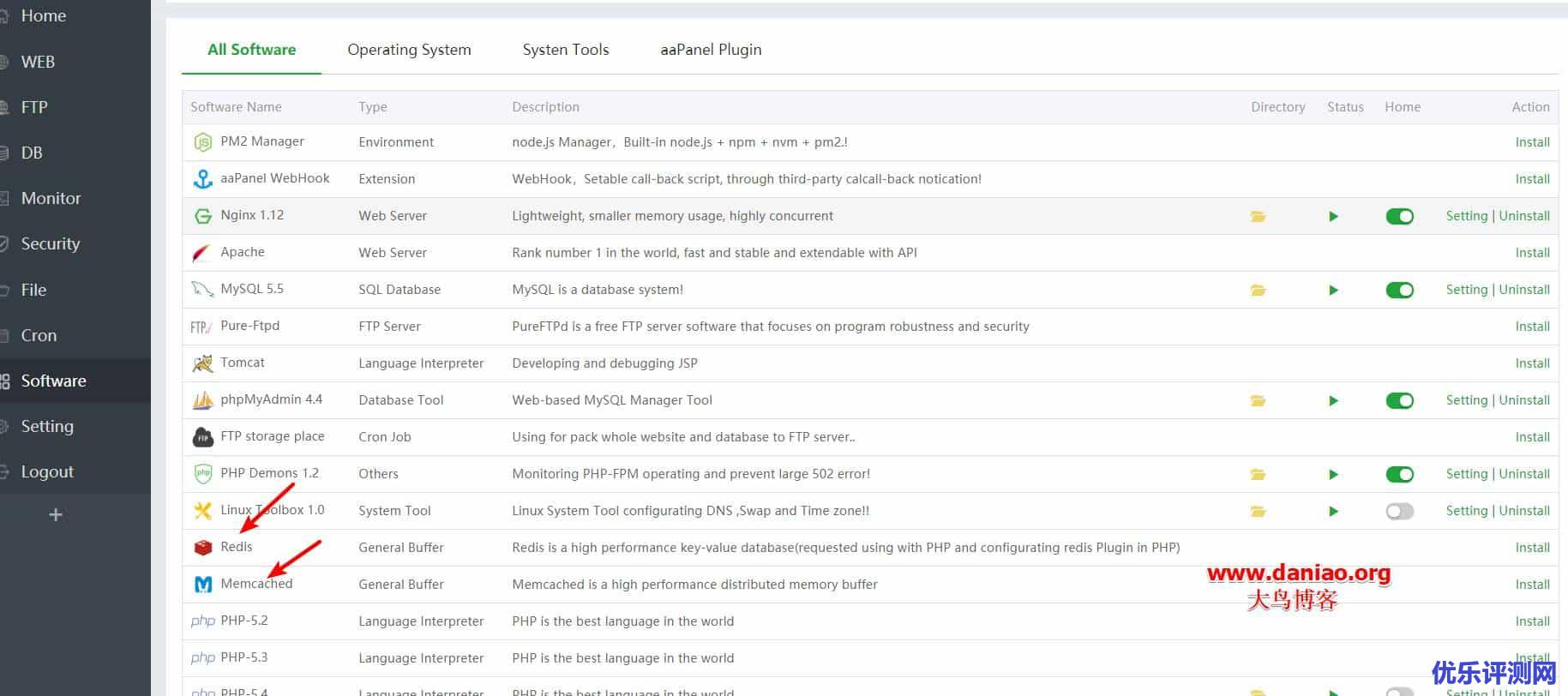The image size is (1568, 696).
Task: Uninstall Nginx 1.12
Action: [1524, 216]
